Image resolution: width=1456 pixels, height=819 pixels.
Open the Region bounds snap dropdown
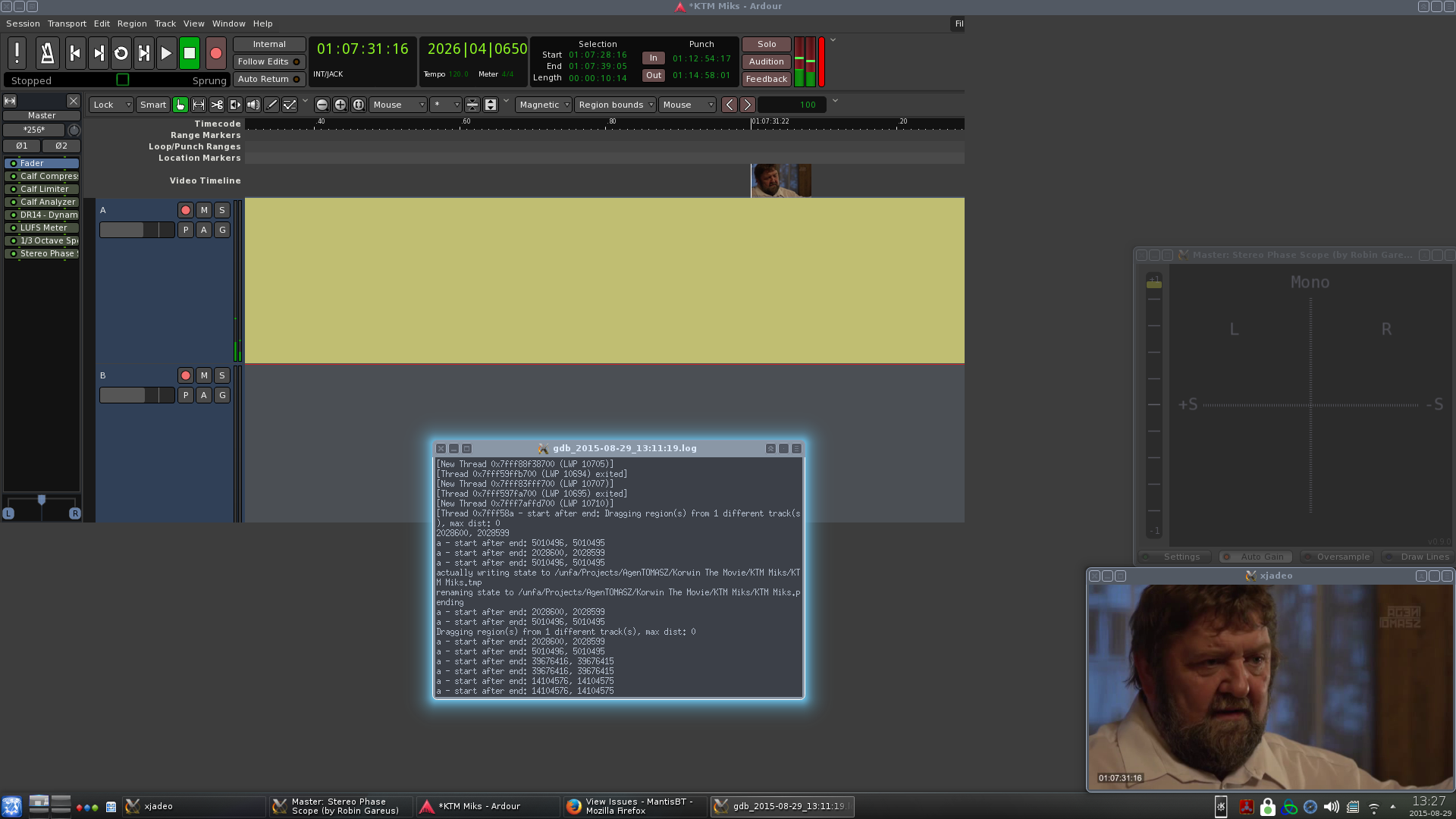[615, 105]
